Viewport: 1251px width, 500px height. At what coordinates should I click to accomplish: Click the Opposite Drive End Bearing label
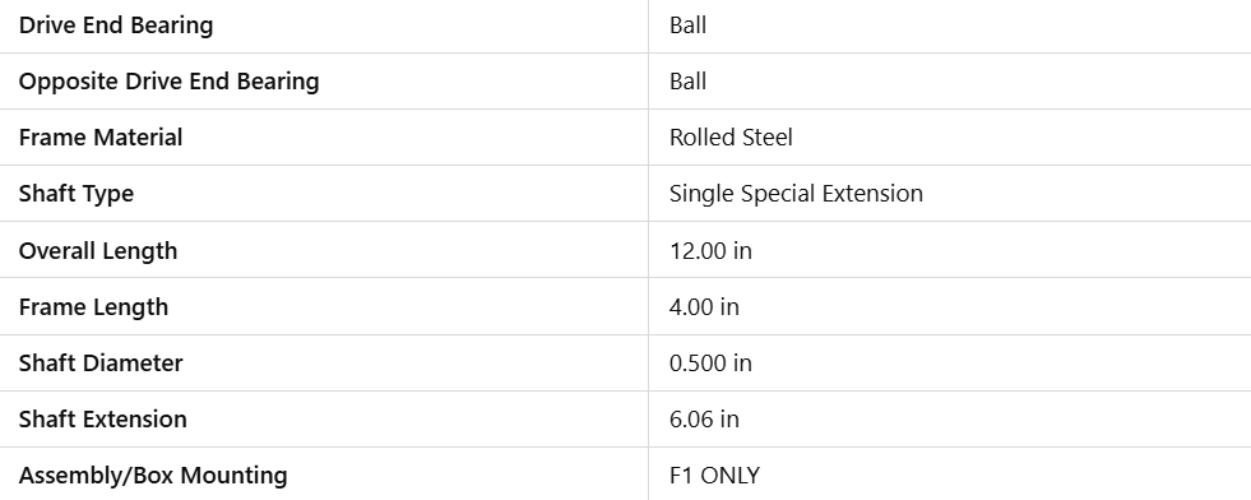point(169,82)
